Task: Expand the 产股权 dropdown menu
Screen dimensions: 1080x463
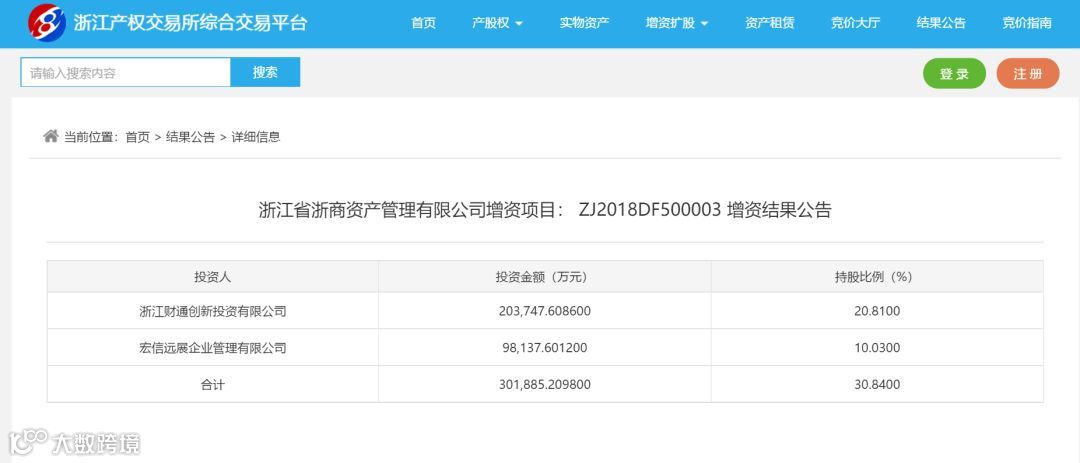Action: click(497, 23)
